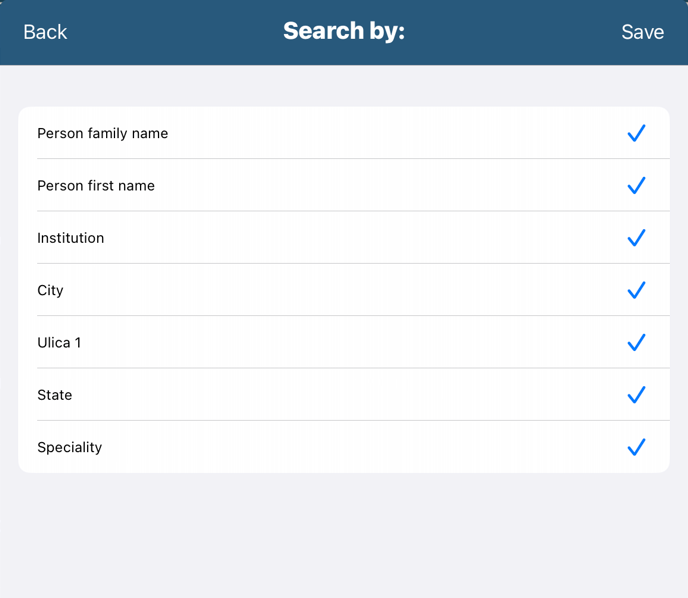688x598 pixels.
Task: Click the "Search by:" title heading
Action: (343, 31)
